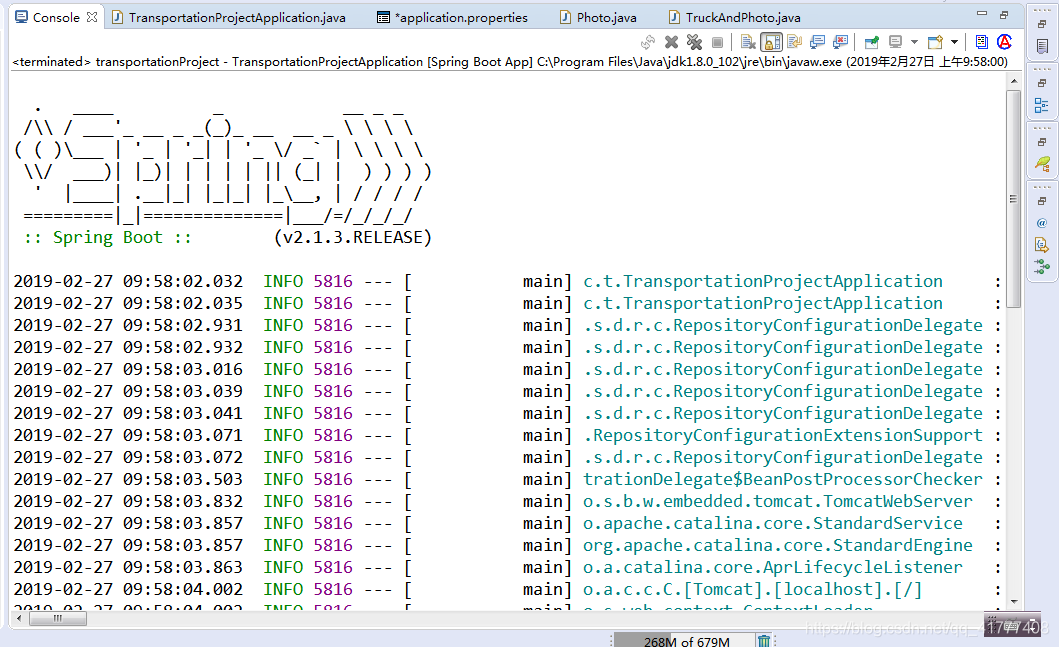Open the Declaration fast view icon
The image size is (1059, 647).
tap(1042, 245)
